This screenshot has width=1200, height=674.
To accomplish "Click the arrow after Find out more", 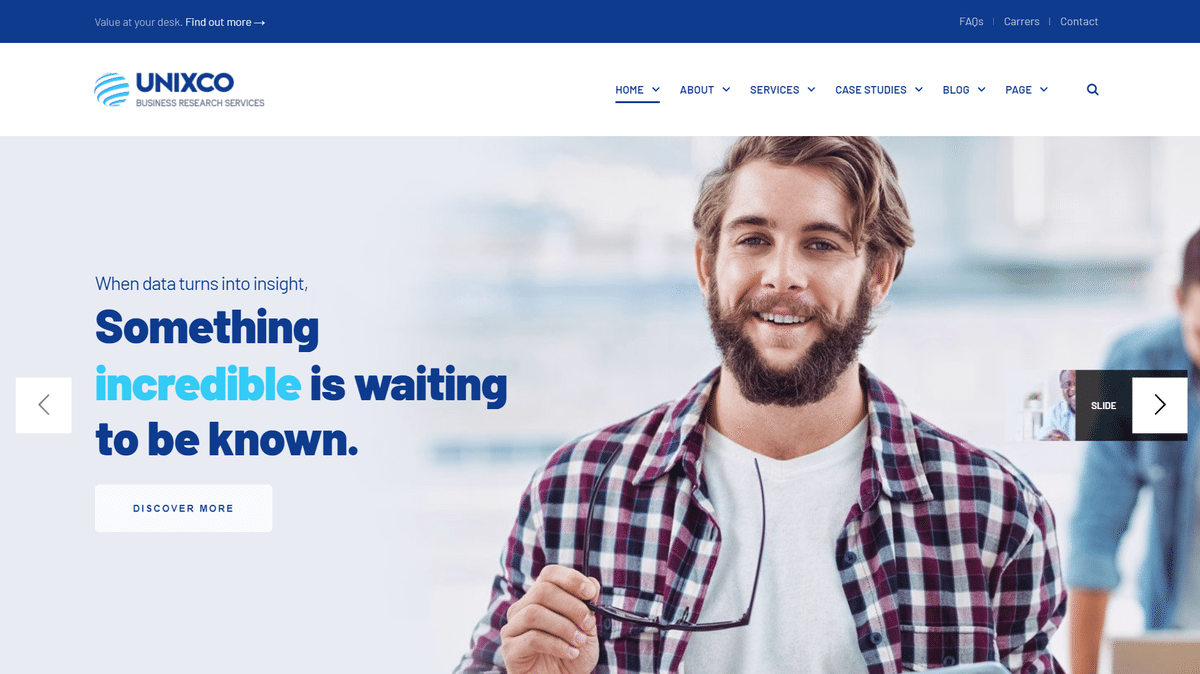I will tap(260, 22).
